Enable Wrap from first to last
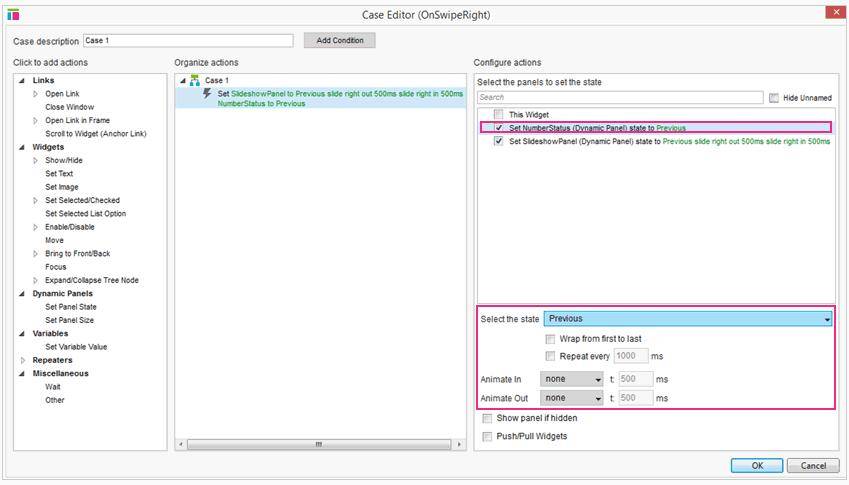Image resolution: width=849 pixels, height=485 pixels. [550, 339]
